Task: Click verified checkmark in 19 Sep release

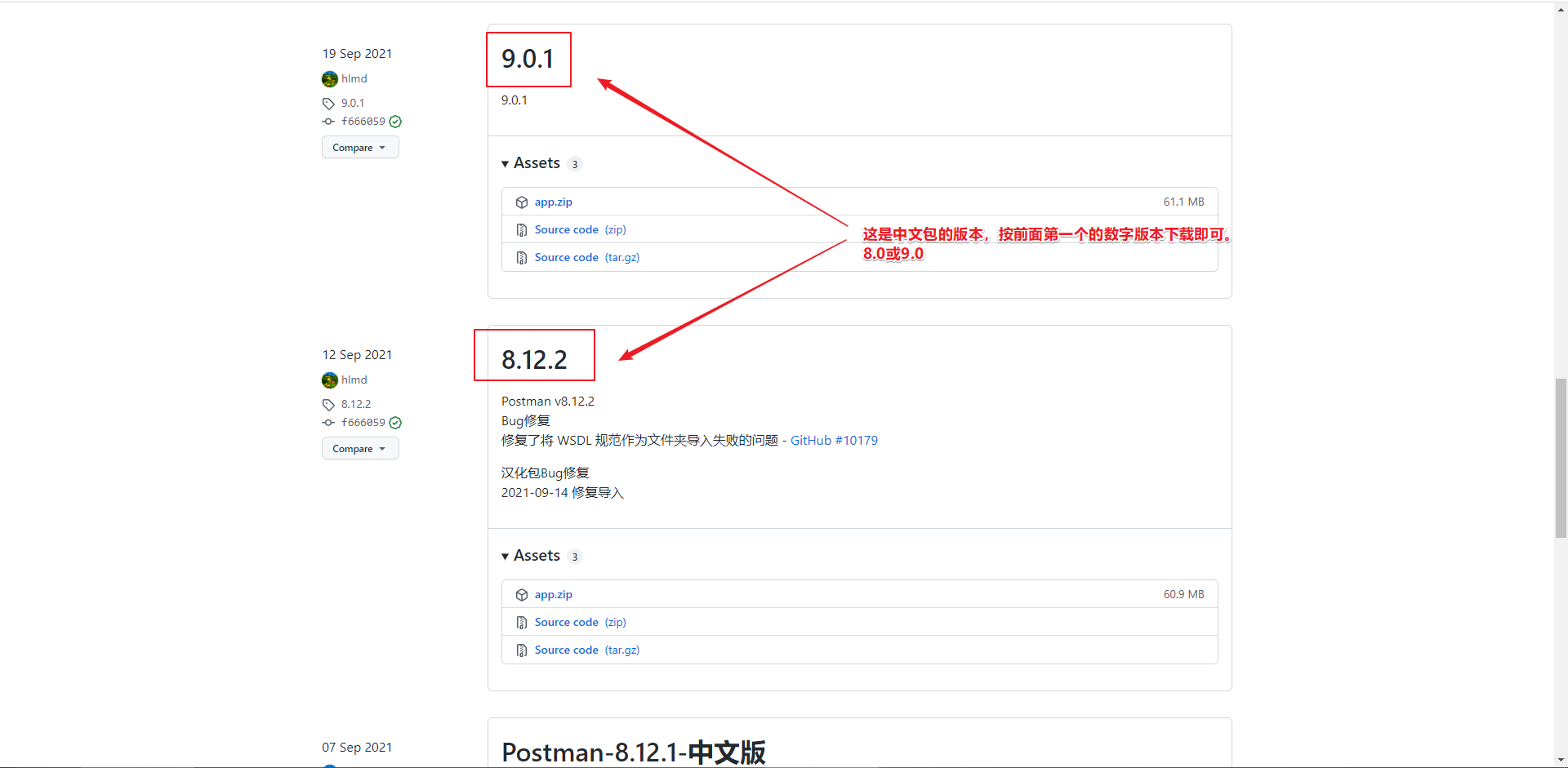Action: 395,122
